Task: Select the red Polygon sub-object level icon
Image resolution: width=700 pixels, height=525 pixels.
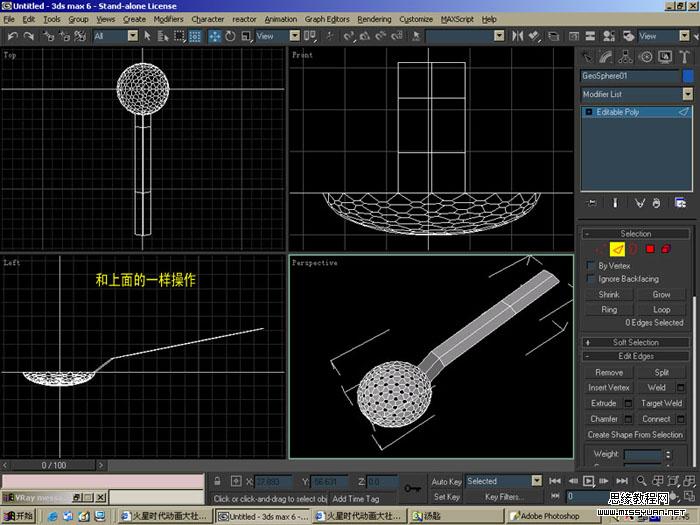Action: tap(650, 249)
